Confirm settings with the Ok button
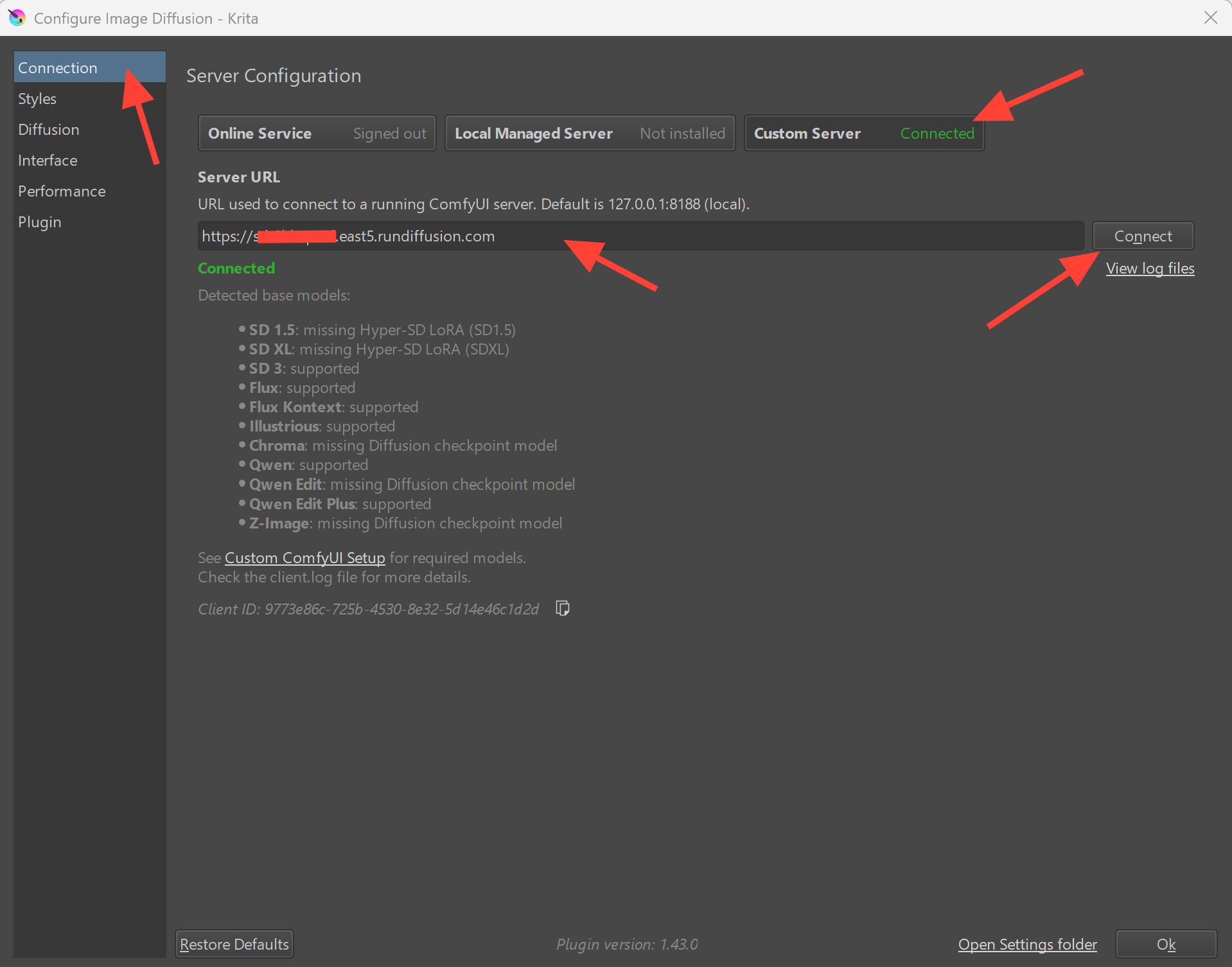1232x967 pixels. [1166, 944]
